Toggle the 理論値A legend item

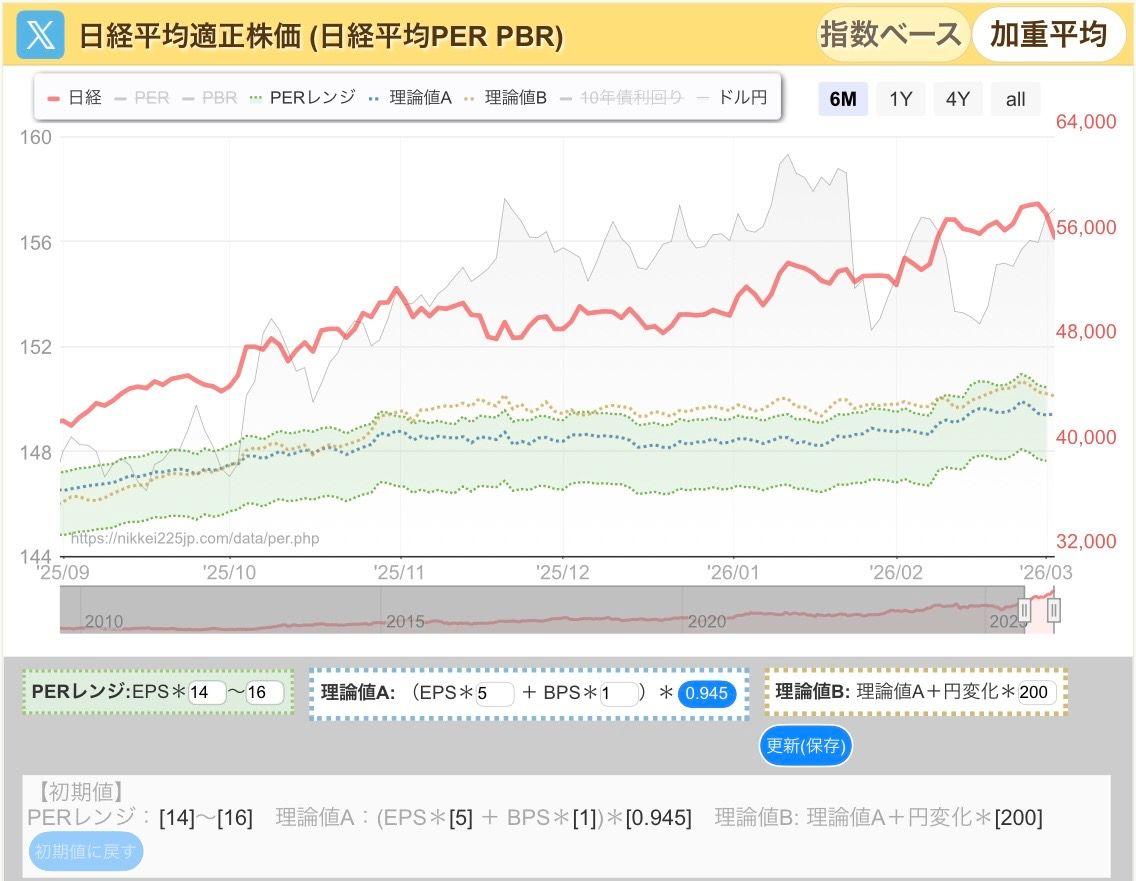(x=410, y=98)
